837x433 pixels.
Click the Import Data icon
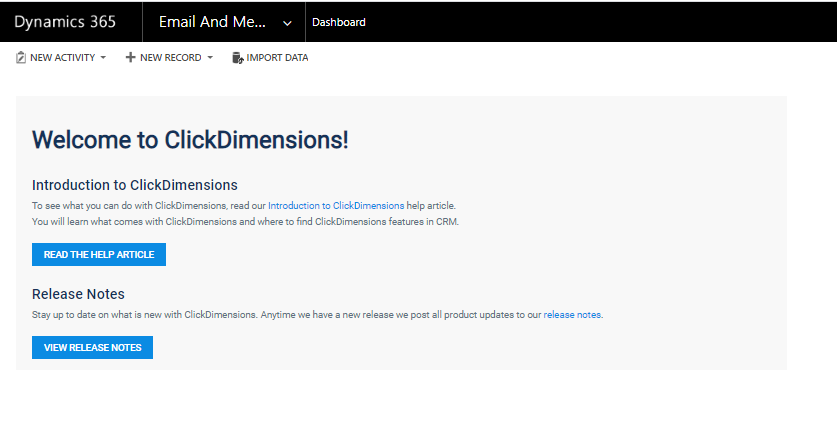click(238, 58)
